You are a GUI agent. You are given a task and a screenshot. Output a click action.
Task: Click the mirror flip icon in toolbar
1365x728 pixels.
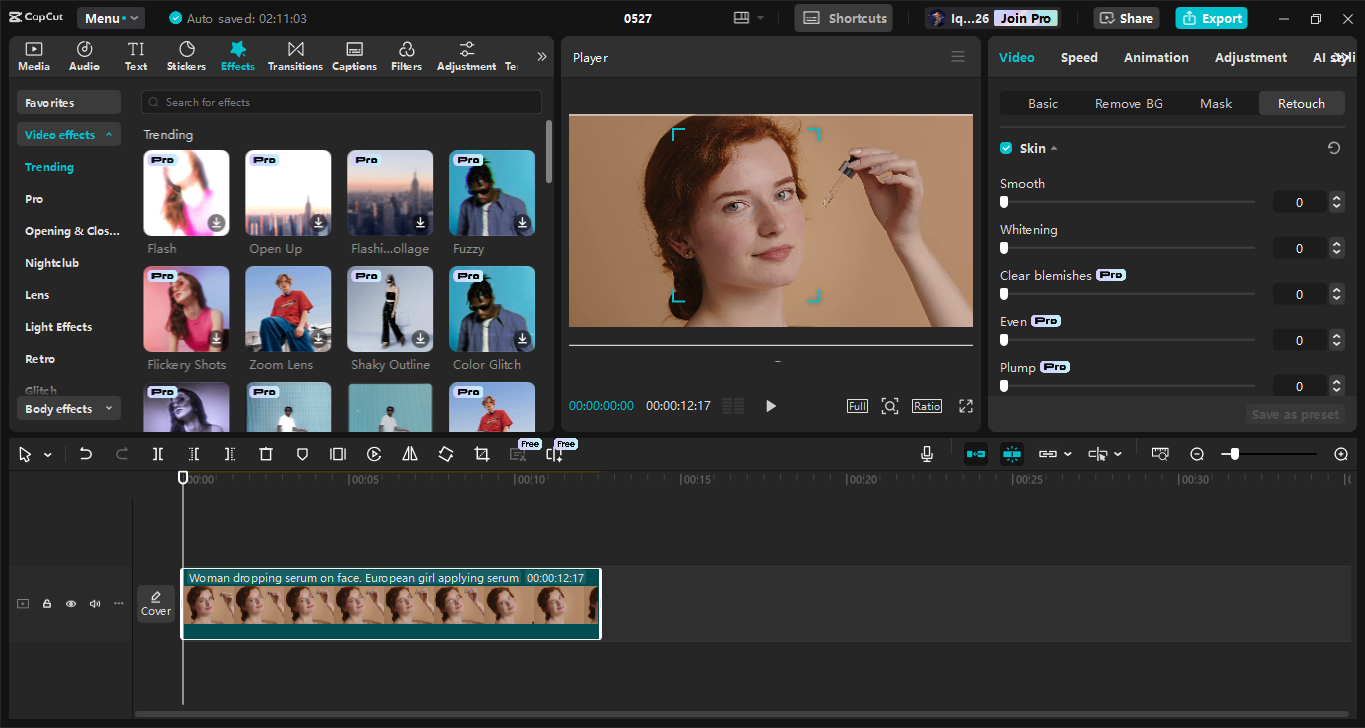point(410,454)
